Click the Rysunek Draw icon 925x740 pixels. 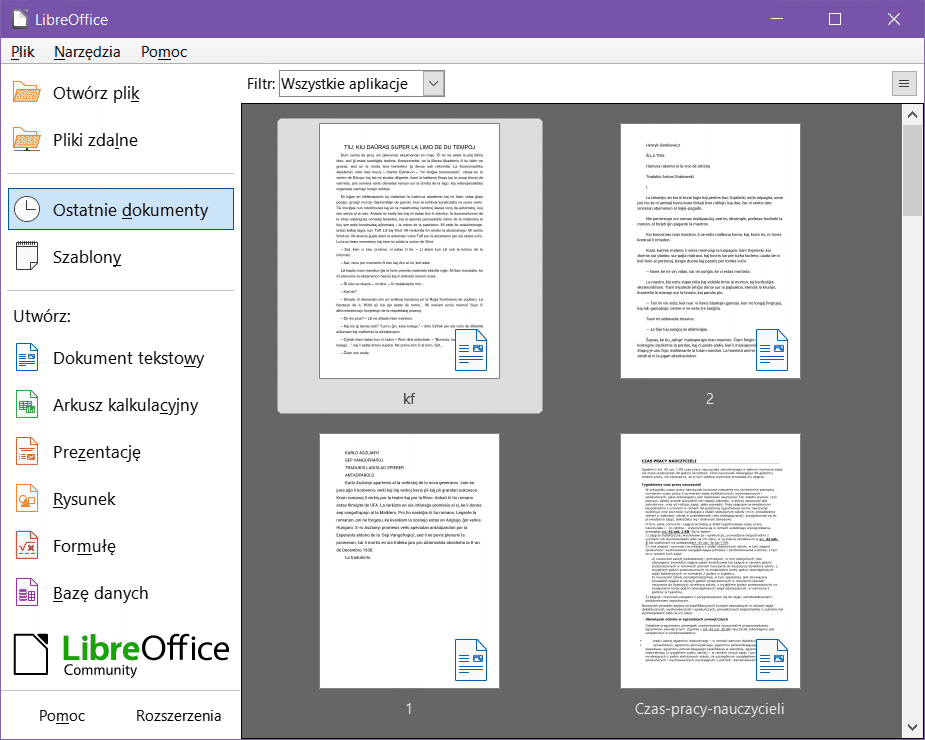pyautogui.click(x=27, y=499)
